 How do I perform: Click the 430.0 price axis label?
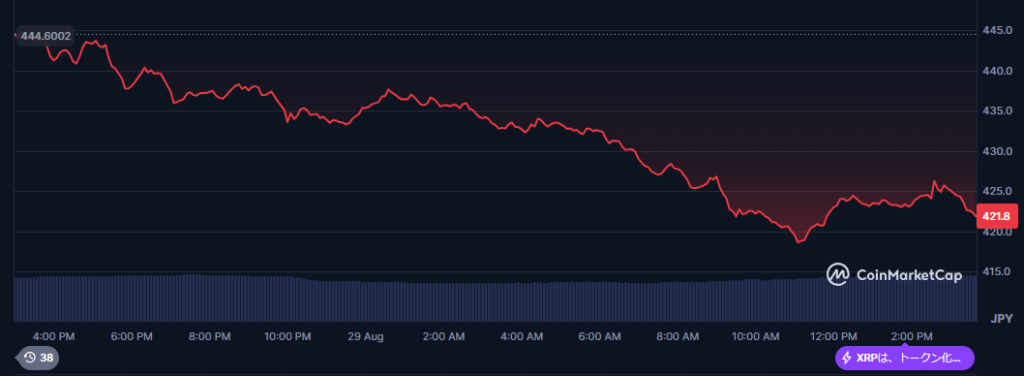[x=997, y=151]
